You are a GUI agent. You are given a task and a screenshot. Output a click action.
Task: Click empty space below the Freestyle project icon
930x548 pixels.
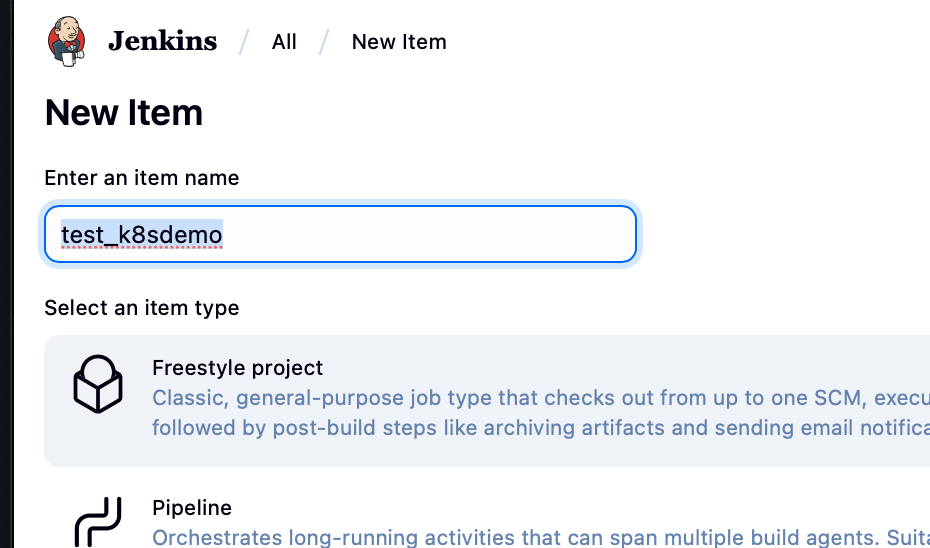click(x=98, y=445)
